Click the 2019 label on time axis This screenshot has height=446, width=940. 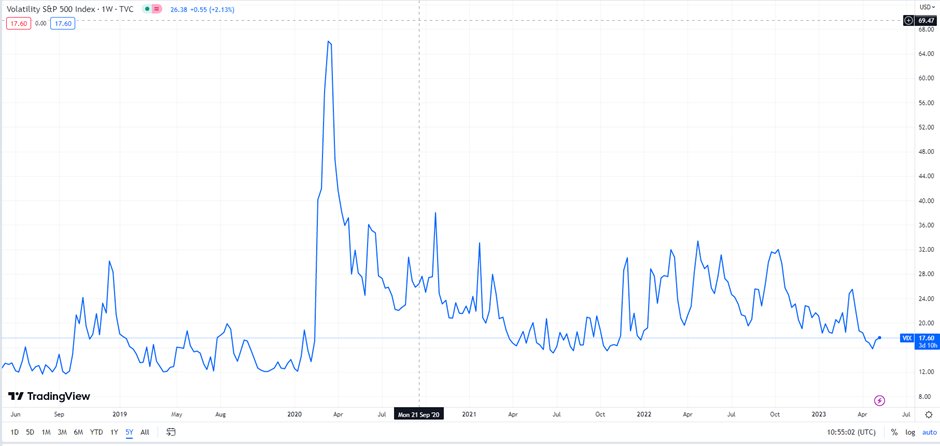119,414
